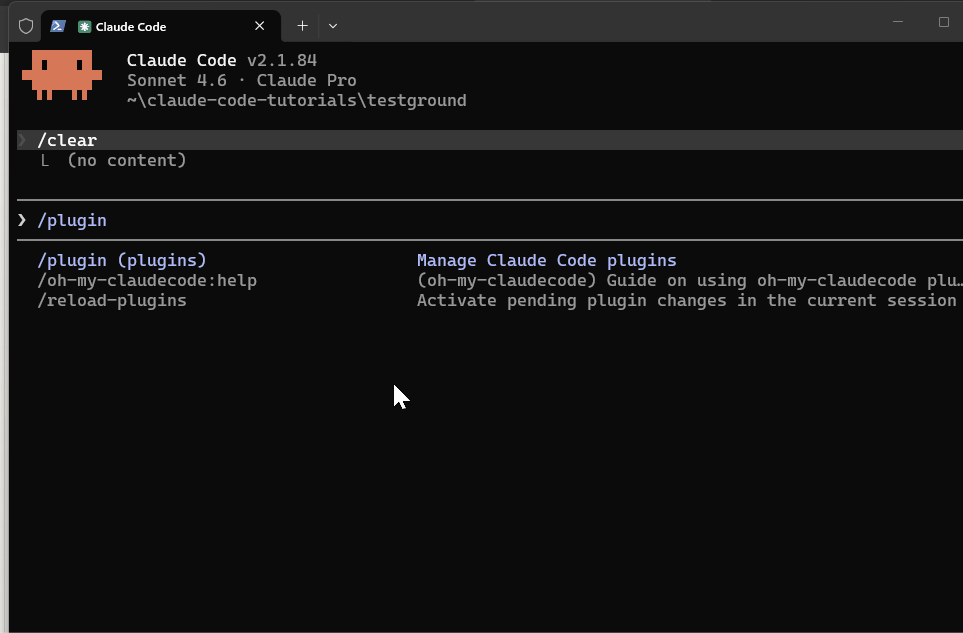The width and height of the screenshot is (963, 633).
Task: Click the green Claude Code tab icon
Action: (x=85, y=27)
